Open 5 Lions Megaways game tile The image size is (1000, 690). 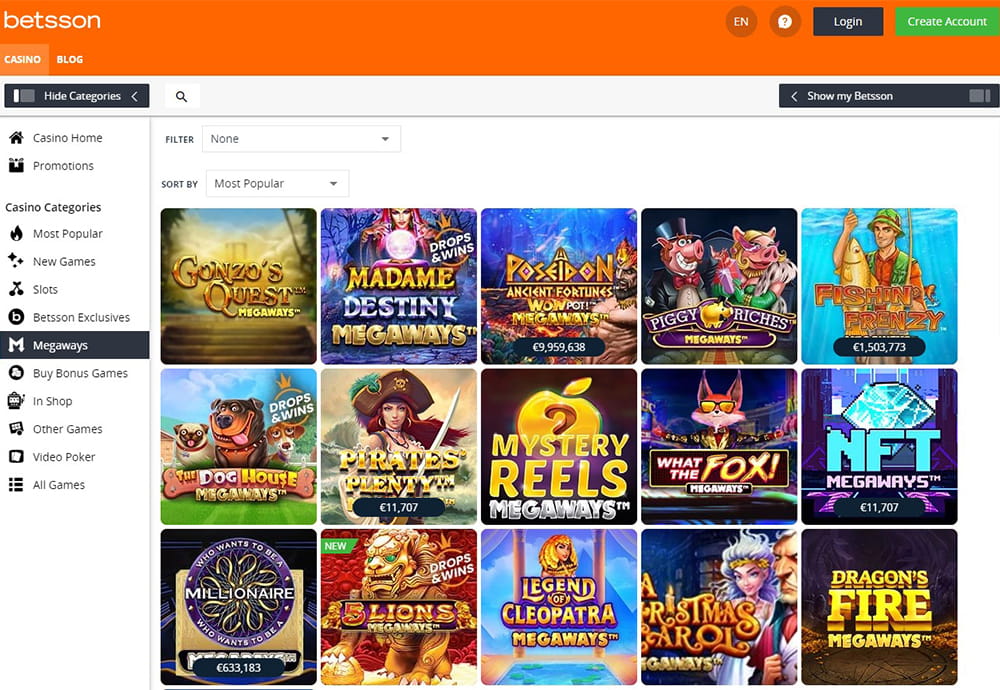pos(399,606)
